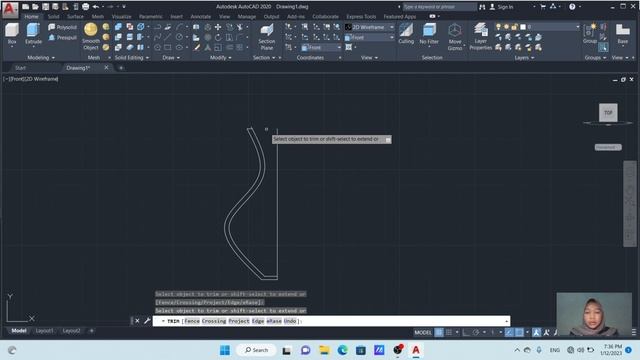Open the Front view dropdown in View panel
The height and width of the screenshot is (360, 640).
tap(369, 37)
